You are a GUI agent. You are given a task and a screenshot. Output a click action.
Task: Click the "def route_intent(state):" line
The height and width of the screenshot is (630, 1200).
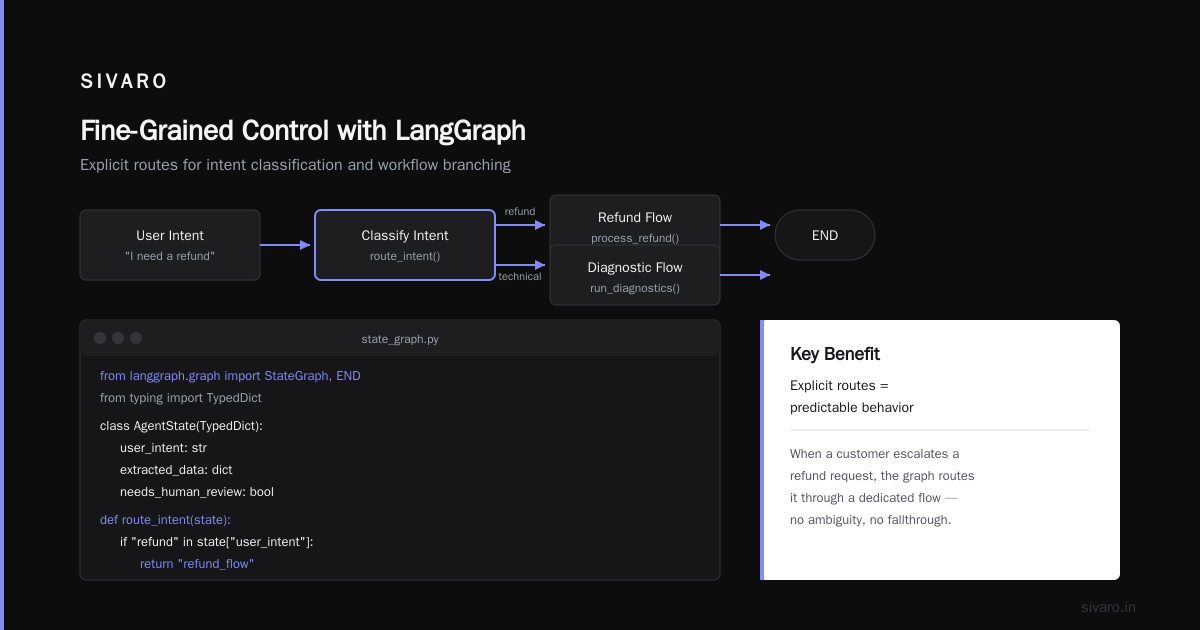[x=165, y=520]
